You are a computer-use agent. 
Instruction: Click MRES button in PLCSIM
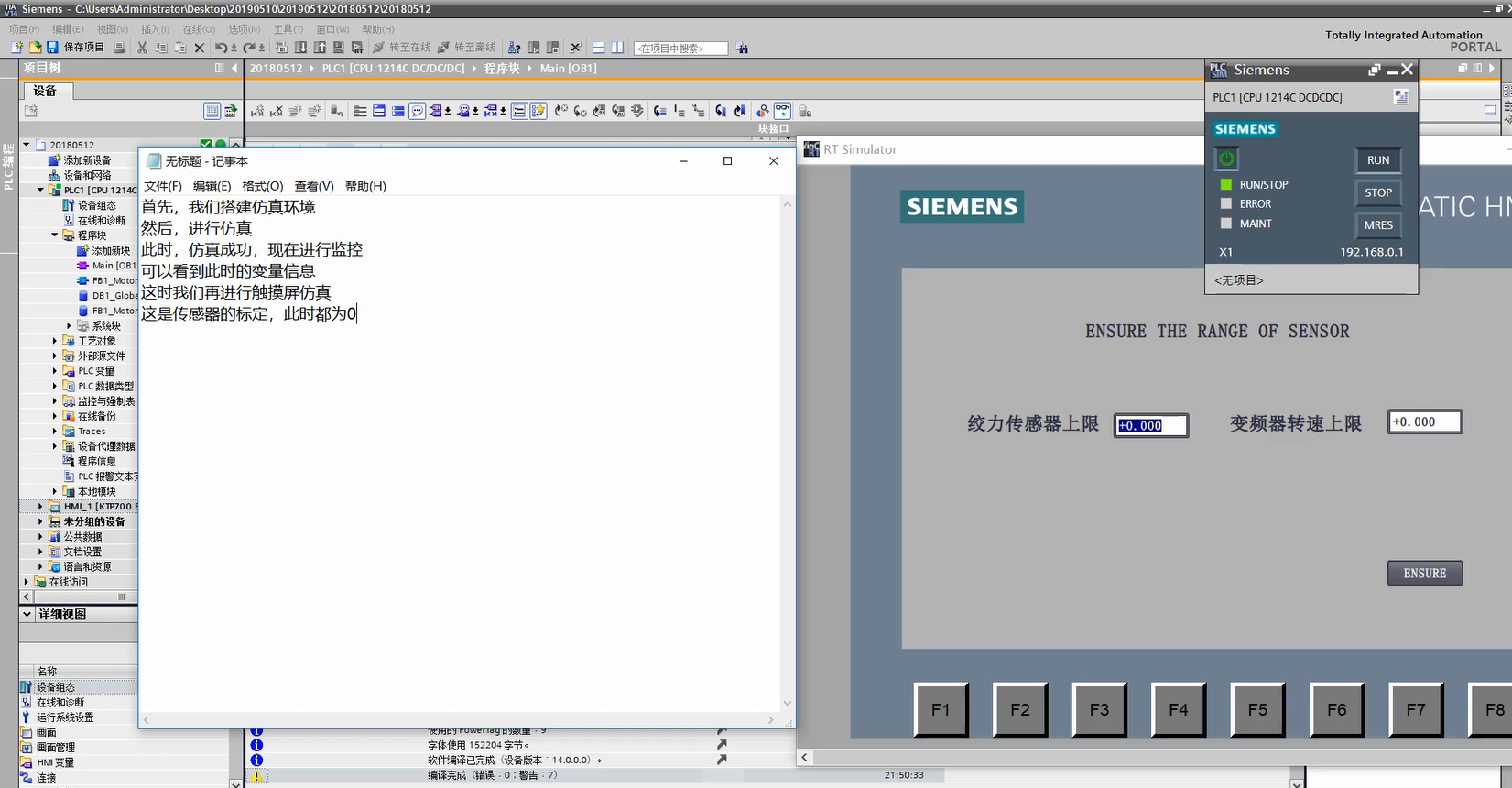click(1378, 224)
